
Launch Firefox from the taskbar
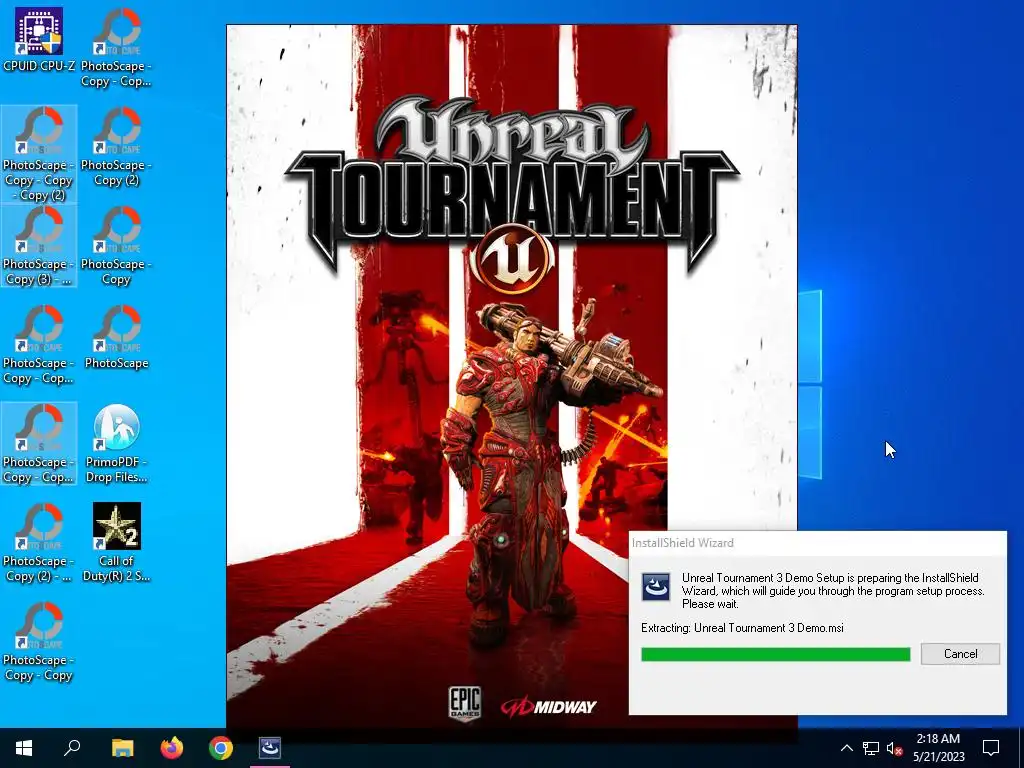click(172, 748)
